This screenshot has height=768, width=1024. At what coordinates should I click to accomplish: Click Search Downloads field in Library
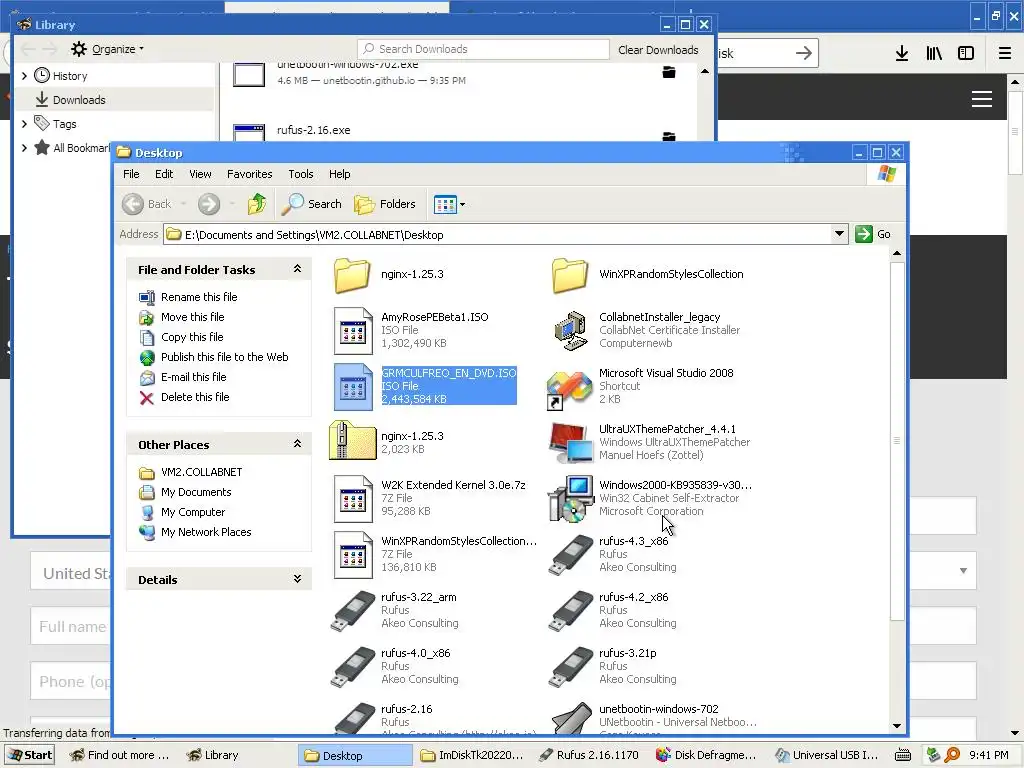click(x=483, y=49)
